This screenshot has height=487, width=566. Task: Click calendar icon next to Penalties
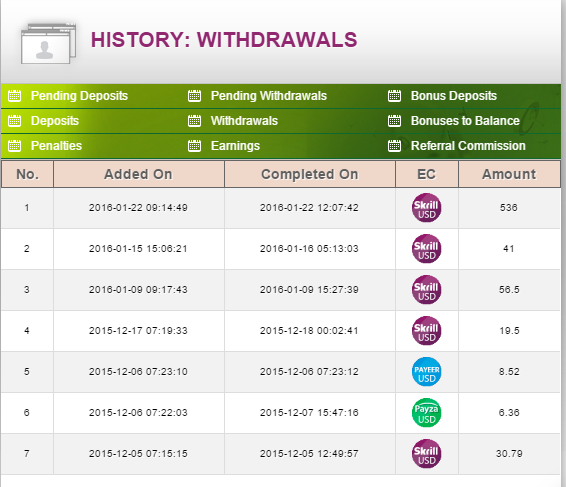tap(14, 146)
